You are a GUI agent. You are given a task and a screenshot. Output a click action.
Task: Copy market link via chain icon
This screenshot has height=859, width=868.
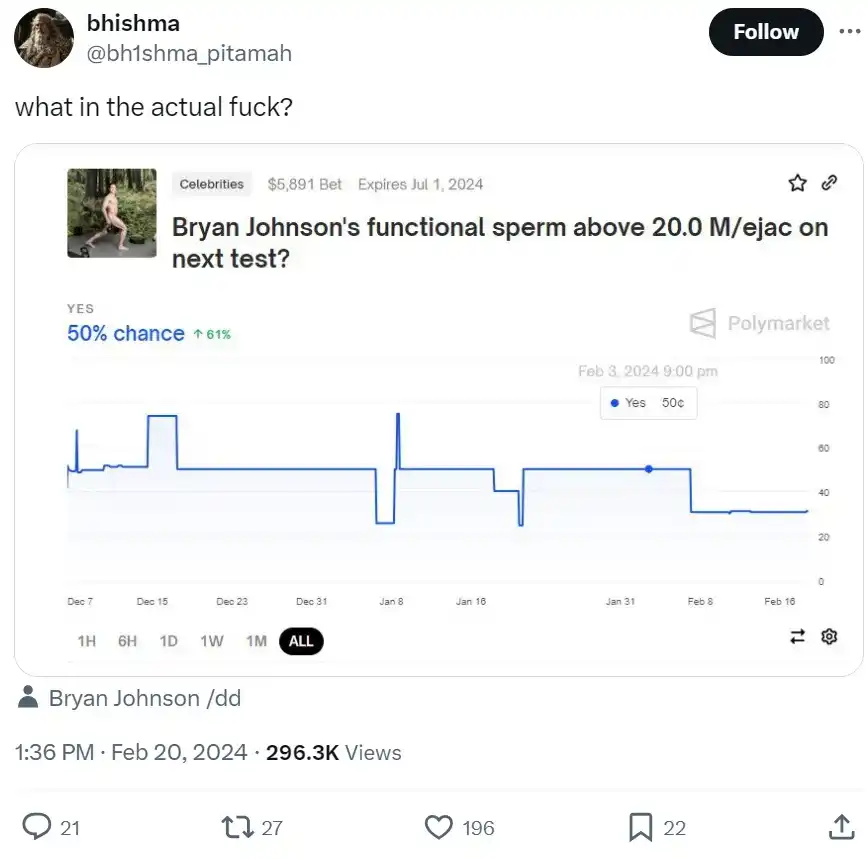pyautogui.click(x=828, y=183)
